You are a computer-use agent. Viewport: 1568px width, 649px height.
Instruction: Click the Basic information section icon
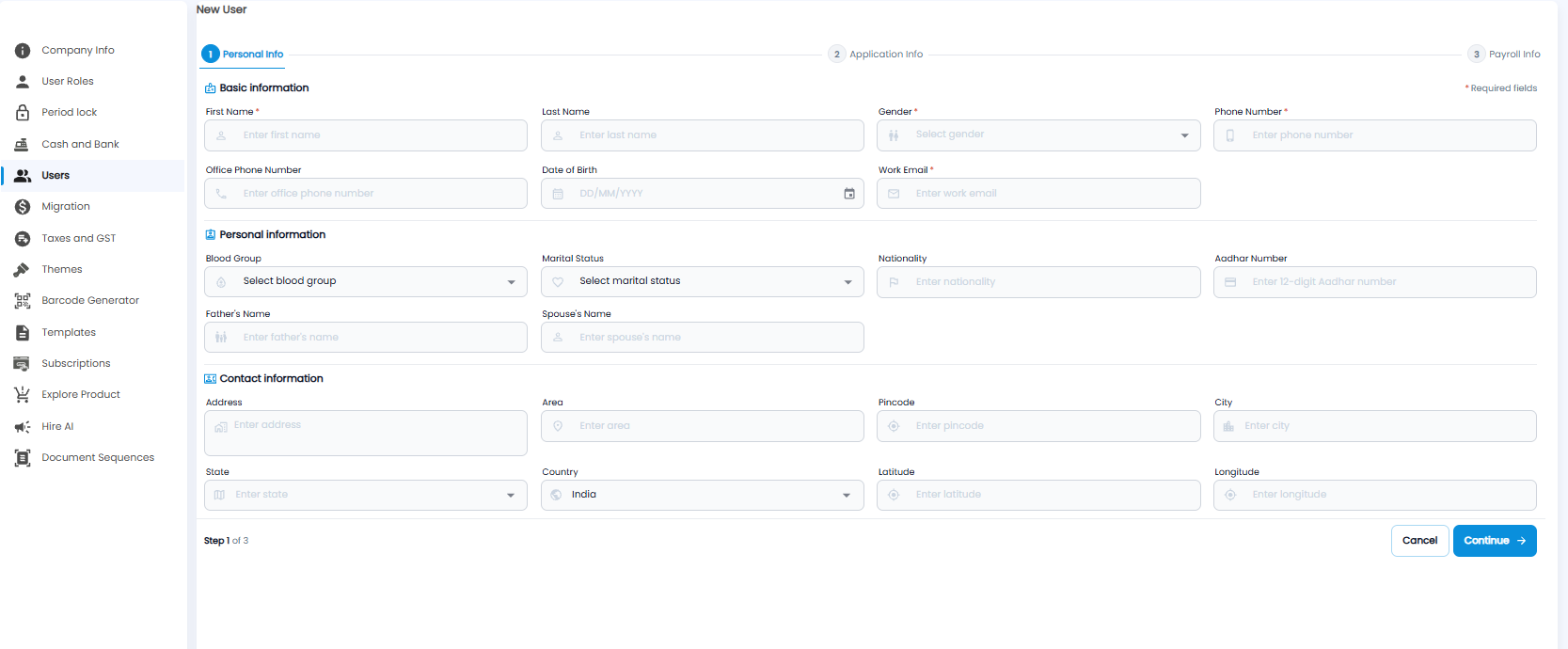211,88
